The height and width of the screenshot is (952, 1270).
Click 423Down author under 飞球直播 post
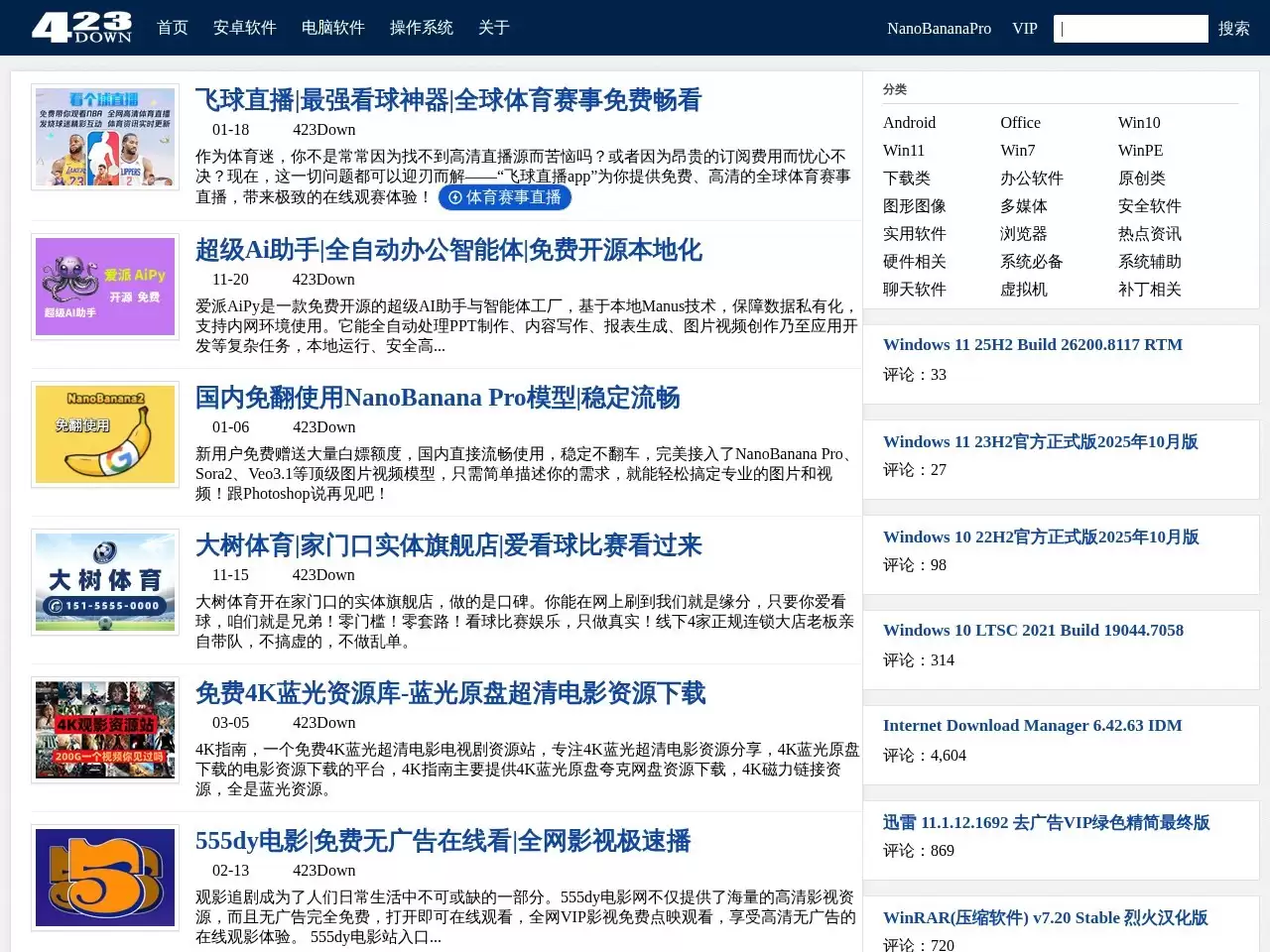323,130
